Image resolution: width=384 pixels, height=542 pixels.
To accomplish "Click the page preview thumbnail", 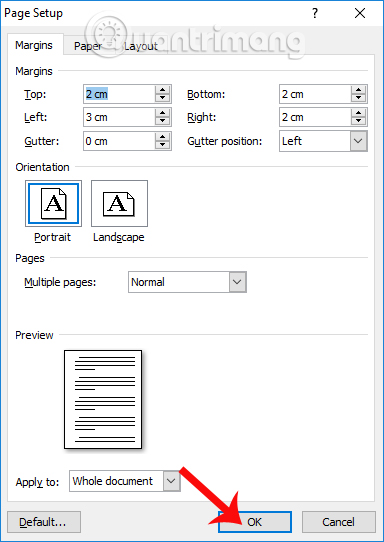I will 103,399.
